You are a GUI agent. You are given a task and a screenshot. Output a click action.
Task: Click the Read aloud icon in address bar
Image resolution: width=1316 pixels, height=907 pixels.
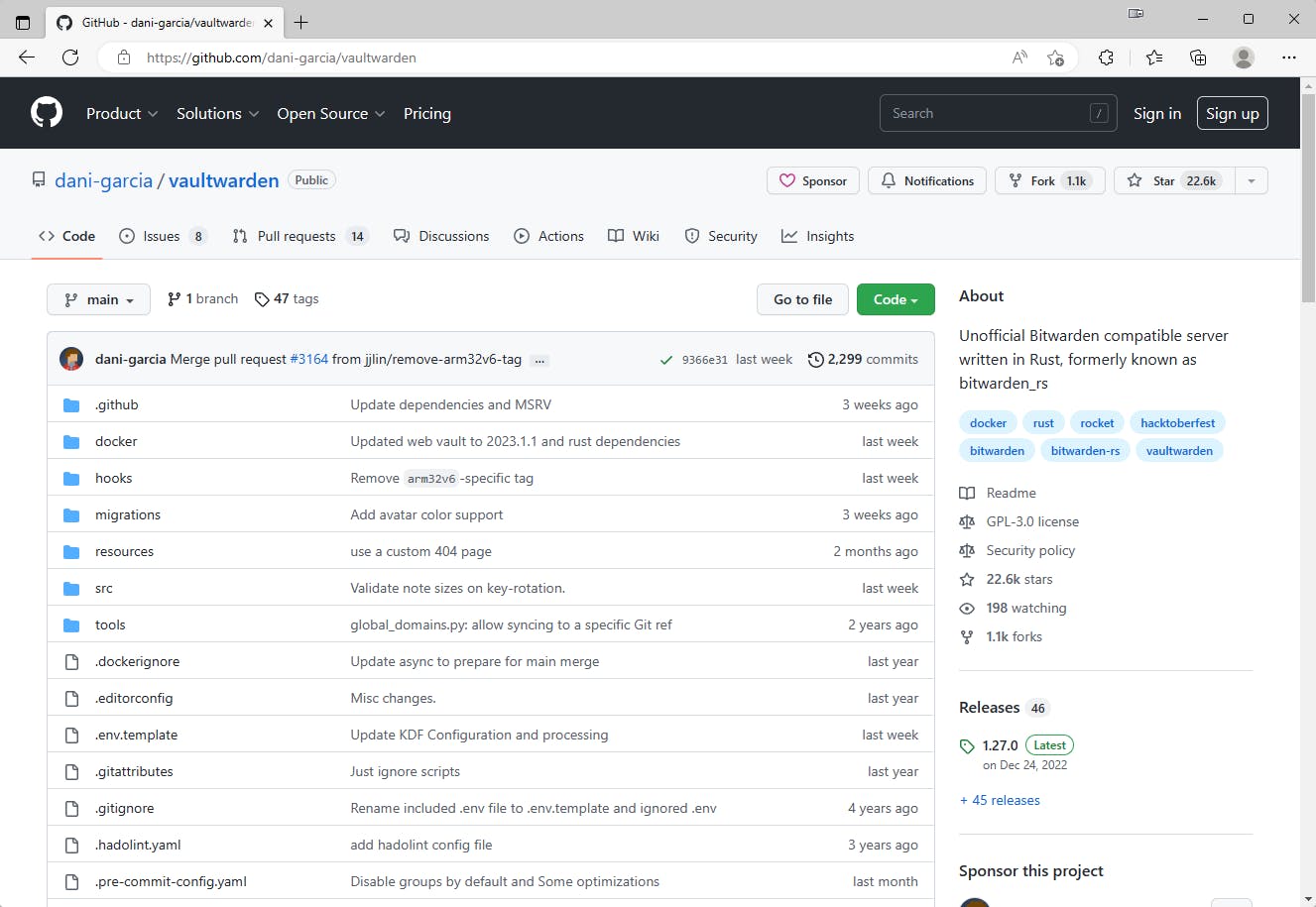point(1019,57)
